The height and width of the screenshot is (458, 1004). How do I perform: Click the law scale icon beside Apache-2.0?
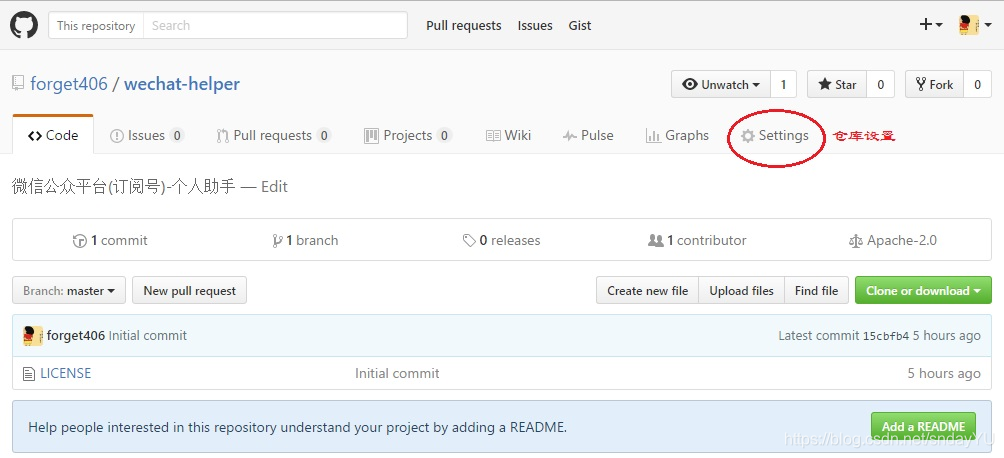coord(855,241)
